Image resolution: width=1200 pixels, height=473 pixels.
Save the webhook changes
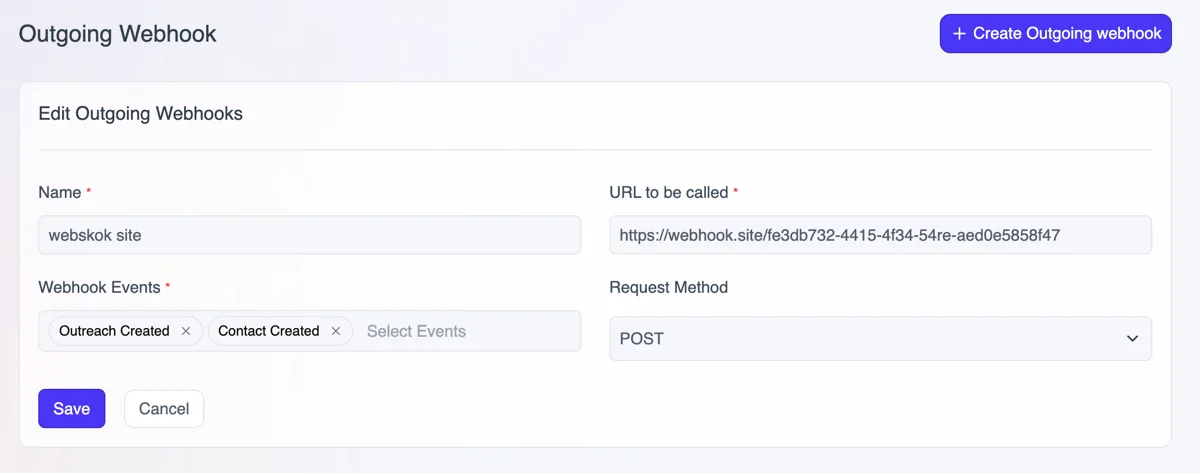72,408
